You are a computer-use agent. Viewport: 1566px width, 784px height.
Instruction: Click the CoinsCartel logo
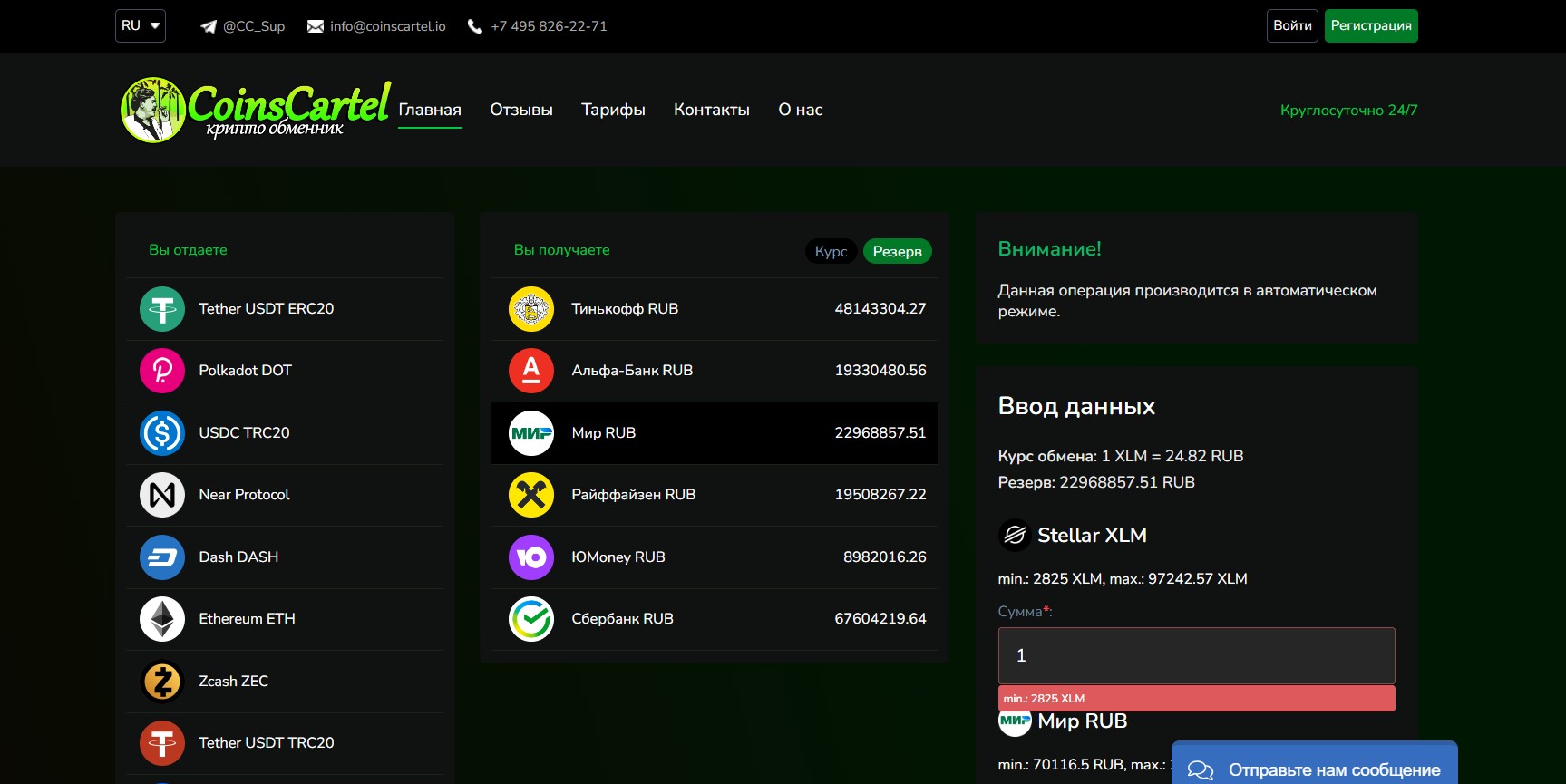(x=256, y=110)
